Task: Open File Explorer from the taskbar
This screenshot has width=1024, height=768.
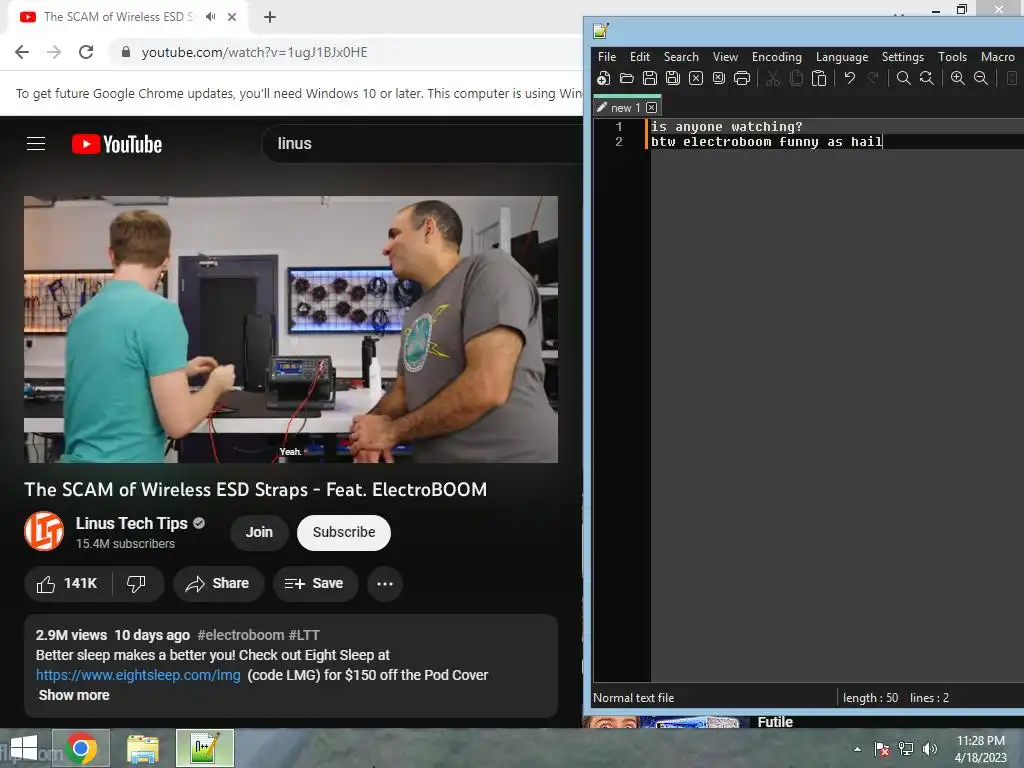Action: pos(142,748)
